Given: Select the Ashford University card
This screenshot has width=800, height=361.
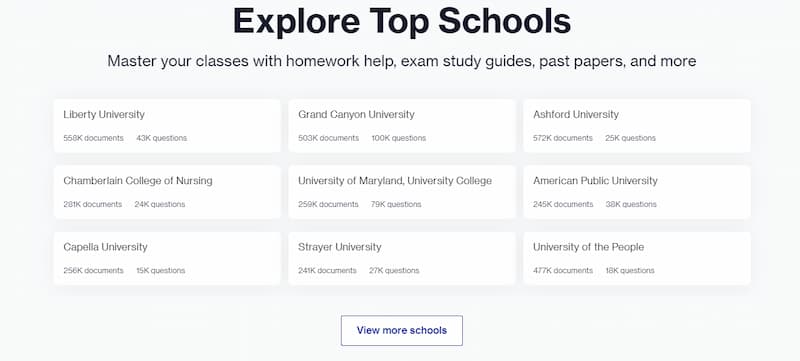Looking at the screenshot, I should [637, 126].
